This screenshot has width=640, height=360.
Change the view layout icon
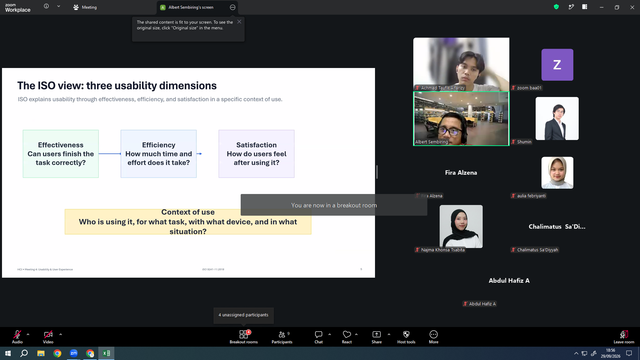coord(585,7)
